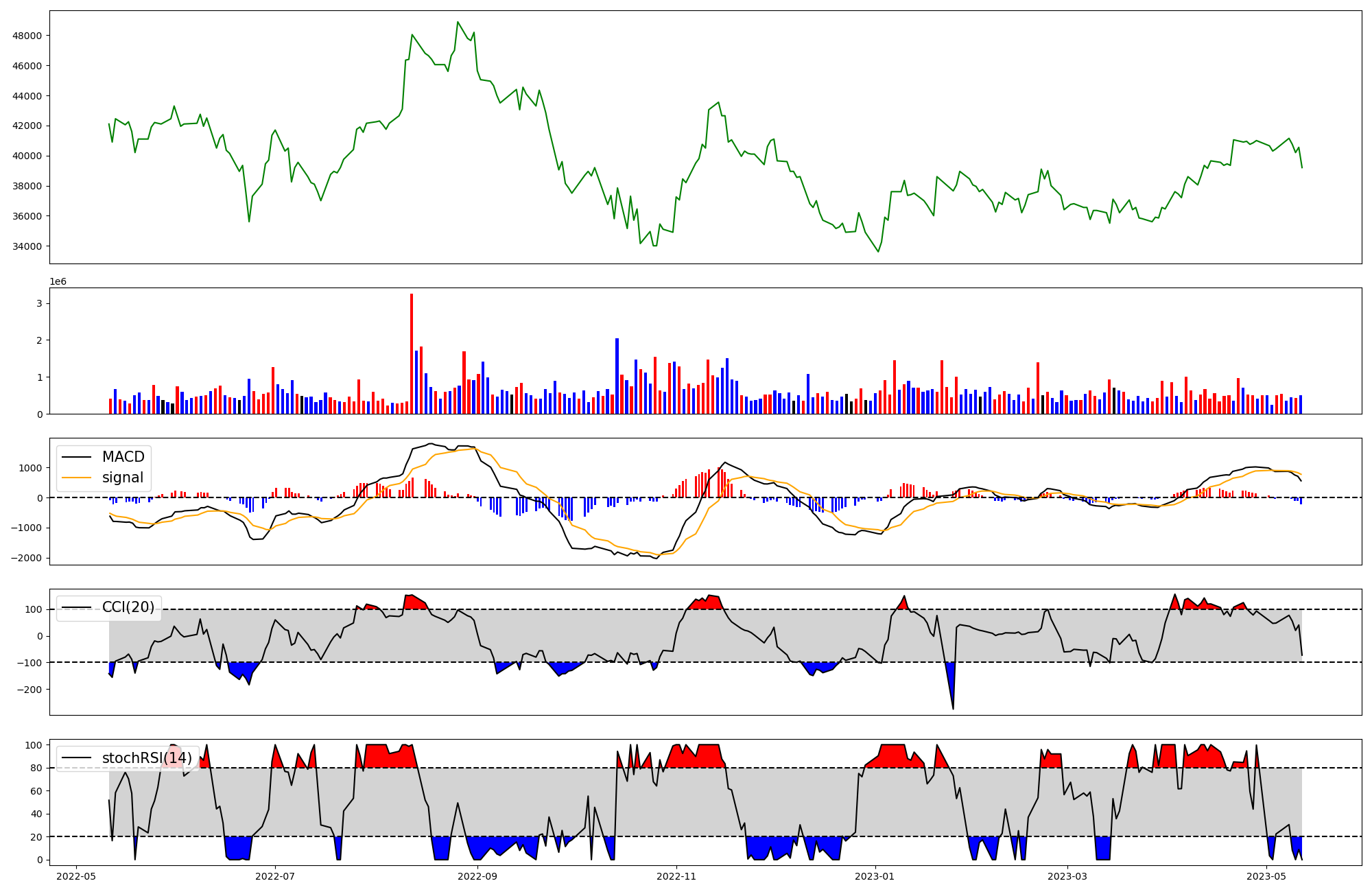Click the −200 CCI axis tick label
Viewport: 1372px width, 892px height.
click(x=29, y=690)
